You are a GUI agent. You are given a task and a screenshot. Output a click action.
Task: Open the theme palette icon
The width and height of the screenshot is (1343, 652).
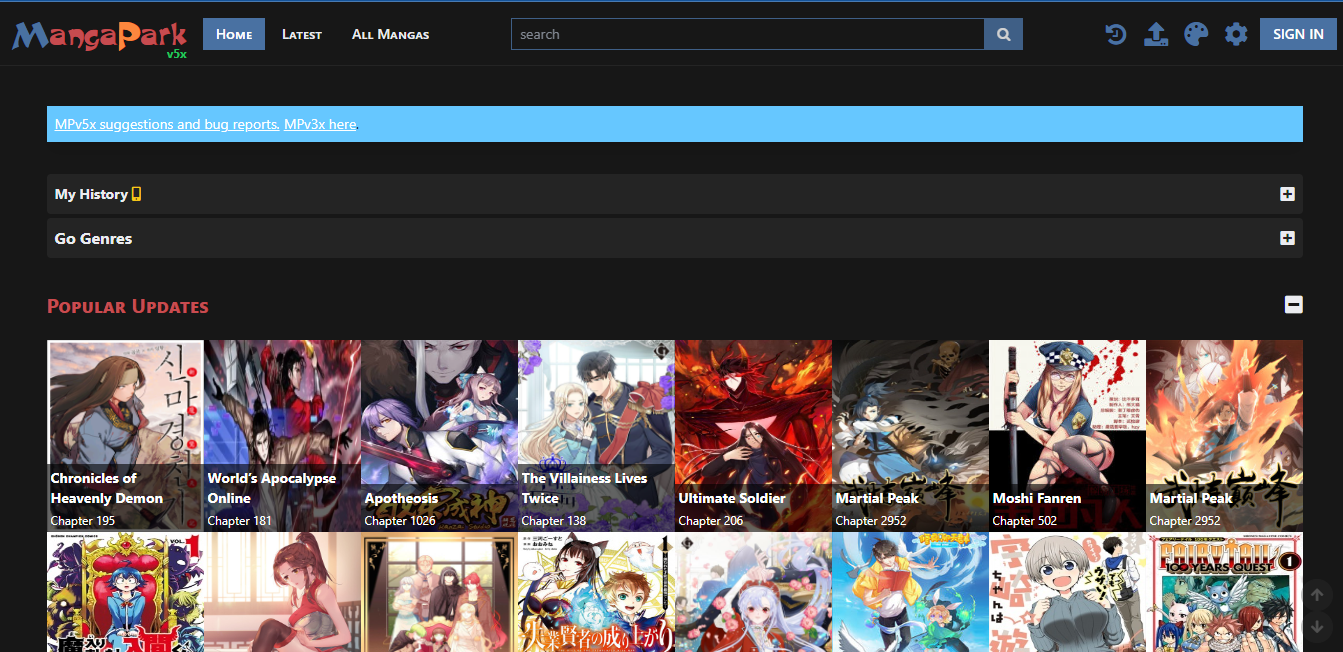pyautogui.click(x=1196, y=34)
